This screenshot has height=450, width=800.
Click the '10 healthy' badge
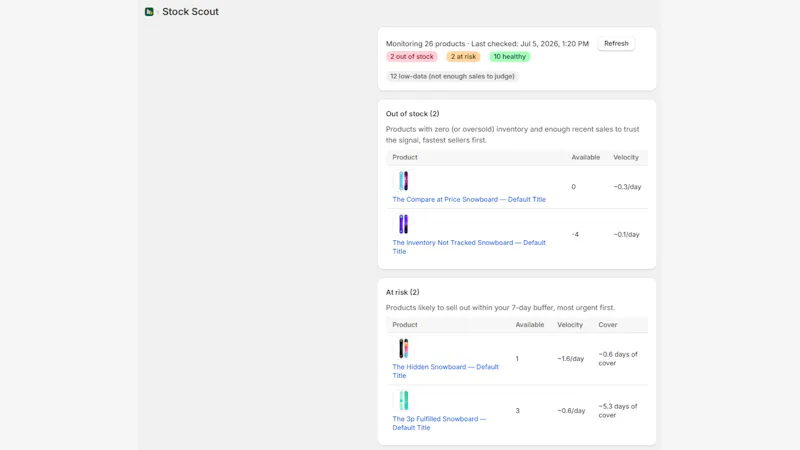(x=509, y=57)
